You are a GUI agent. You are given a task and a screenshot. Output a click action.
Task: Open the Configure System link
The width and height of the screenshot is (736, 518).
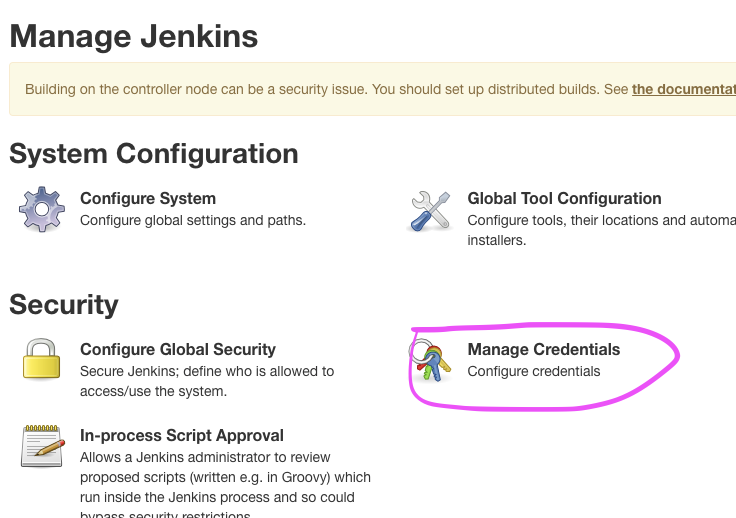[x=148, y=198]
